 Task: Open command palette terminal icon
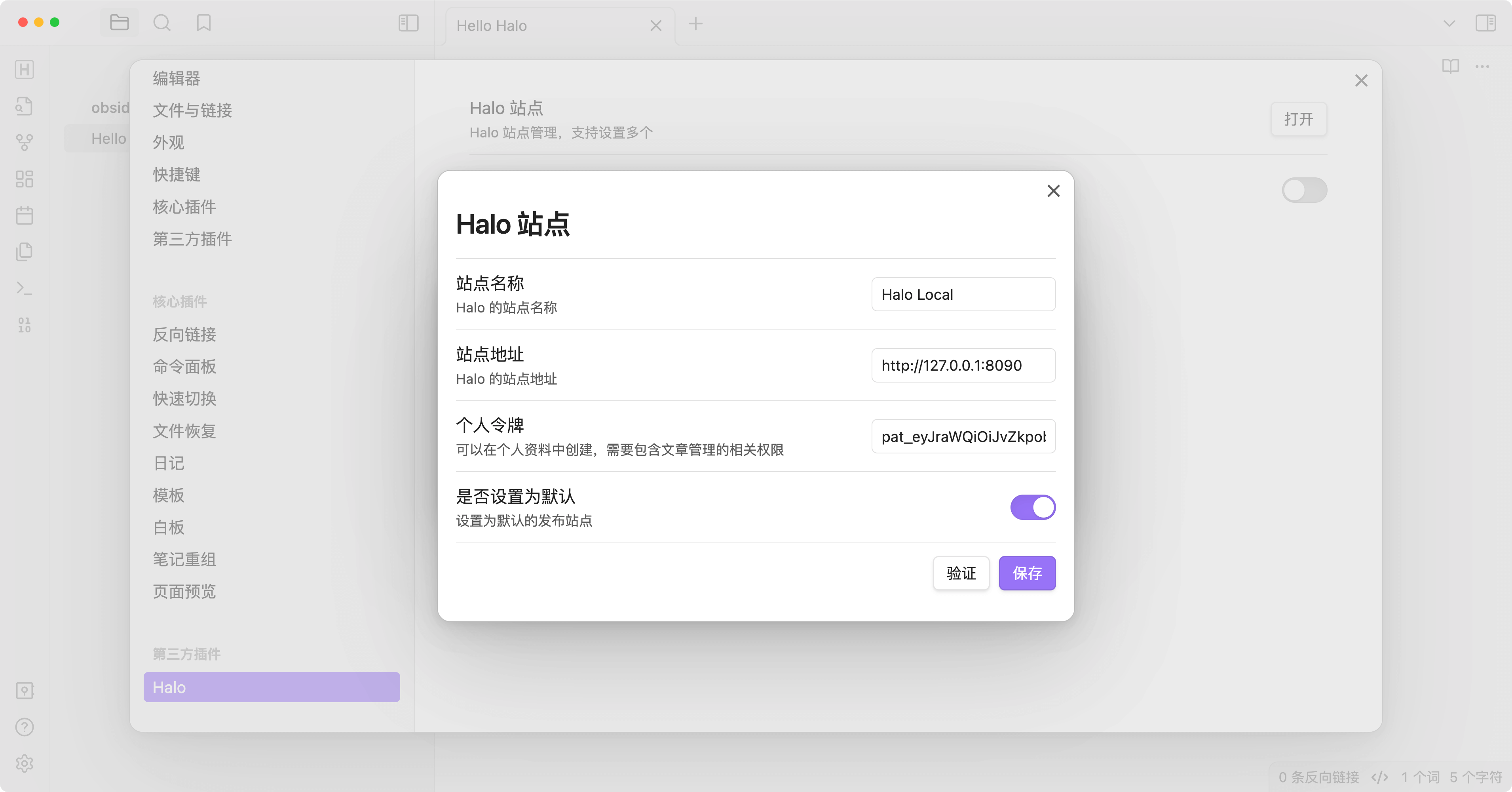[24, 288]
